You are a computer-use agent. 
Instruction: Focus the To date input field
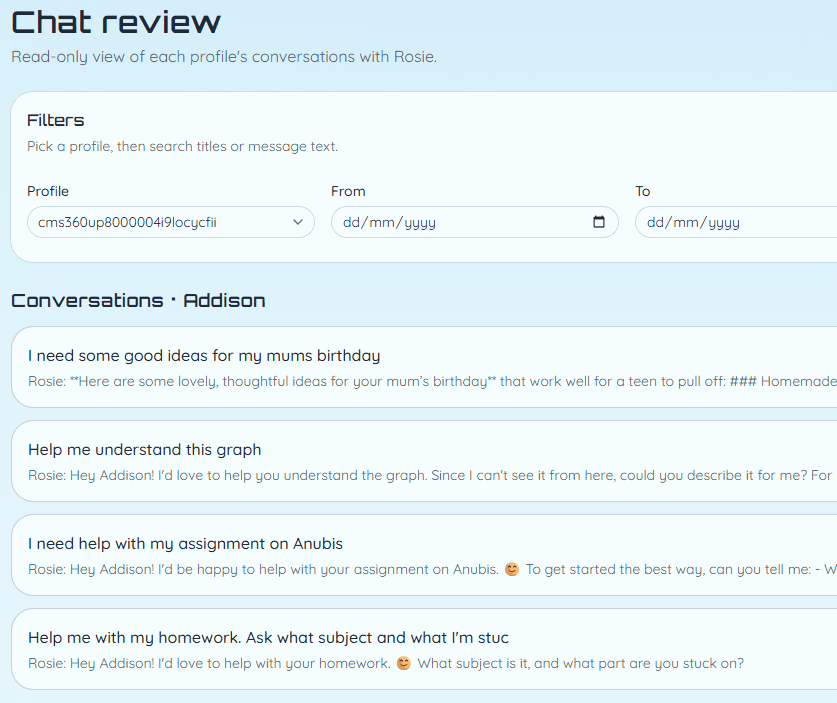[736, 222]
